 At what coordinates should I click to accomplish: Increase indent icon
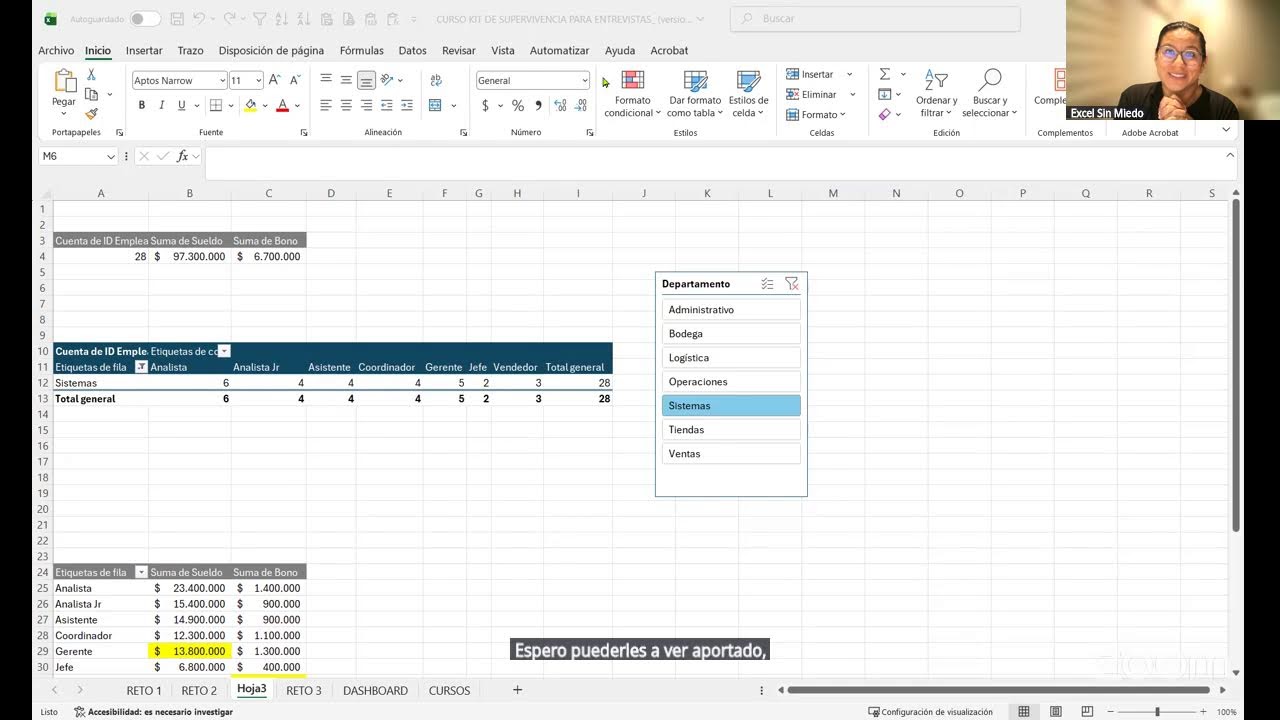coord(406,105)
